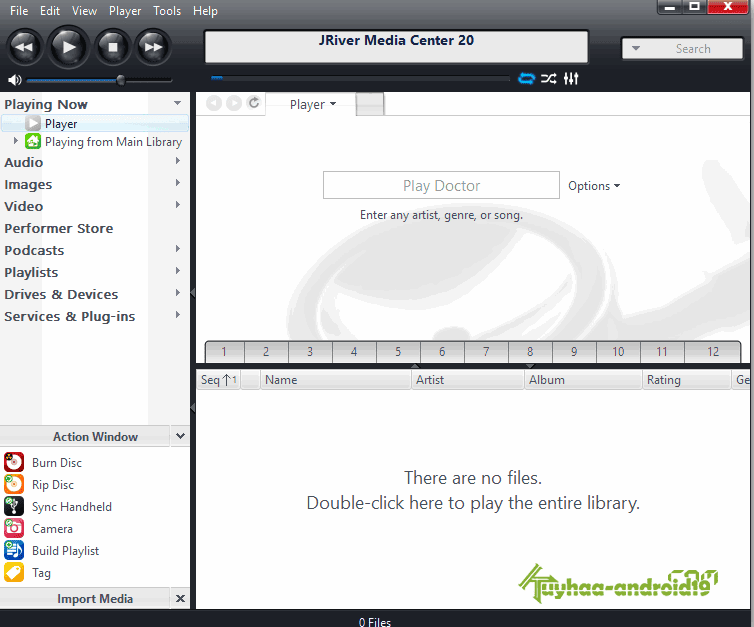Click Burn Disc label
Image resolution: width=754 pixels, height=627 pixels.
[x=57, y=463]
